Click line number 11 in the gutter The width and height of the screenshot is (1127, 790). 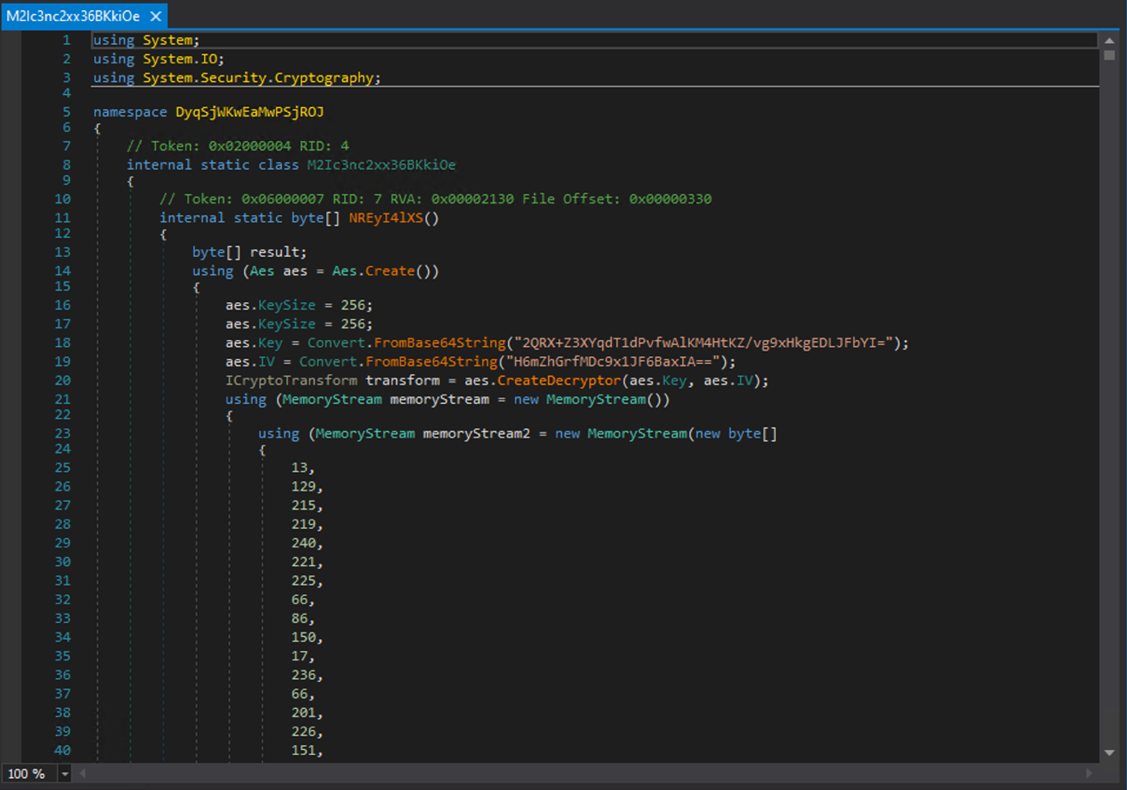click(x=63, y=218)
